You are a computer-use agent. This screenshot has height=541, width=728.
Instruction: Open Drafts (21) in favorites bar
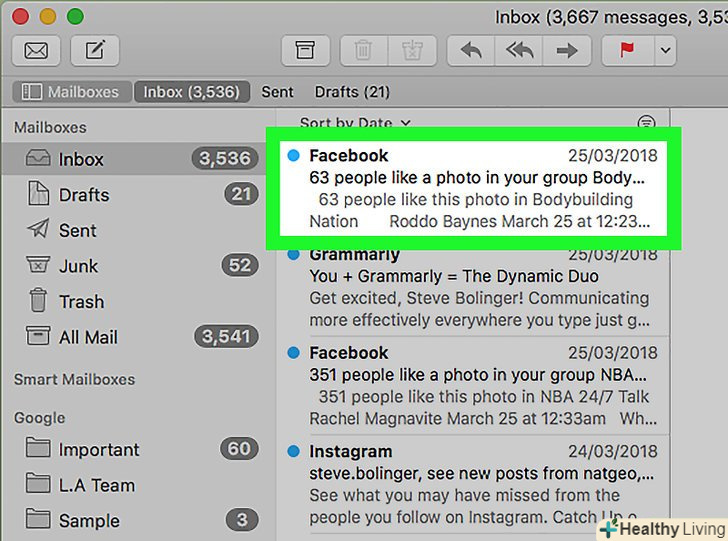tap(352, 91)
